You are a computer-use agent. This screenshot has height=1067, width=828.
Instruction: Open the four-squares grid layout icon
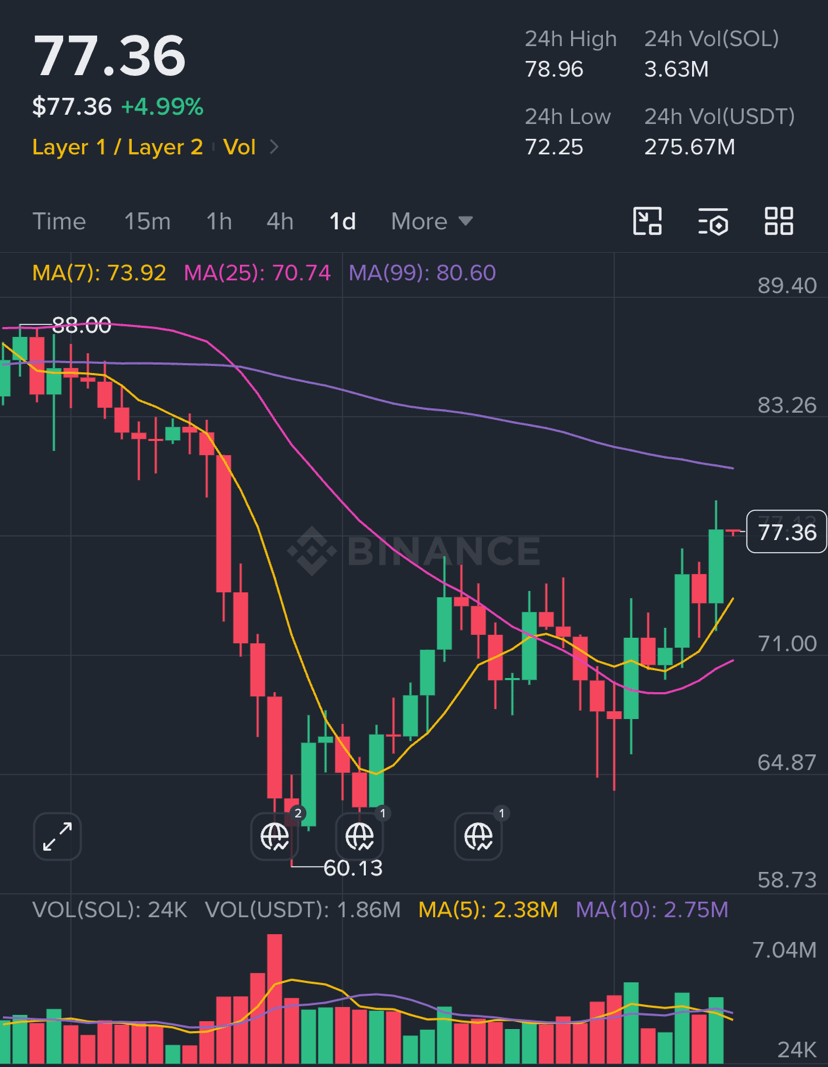coord(778,221)
